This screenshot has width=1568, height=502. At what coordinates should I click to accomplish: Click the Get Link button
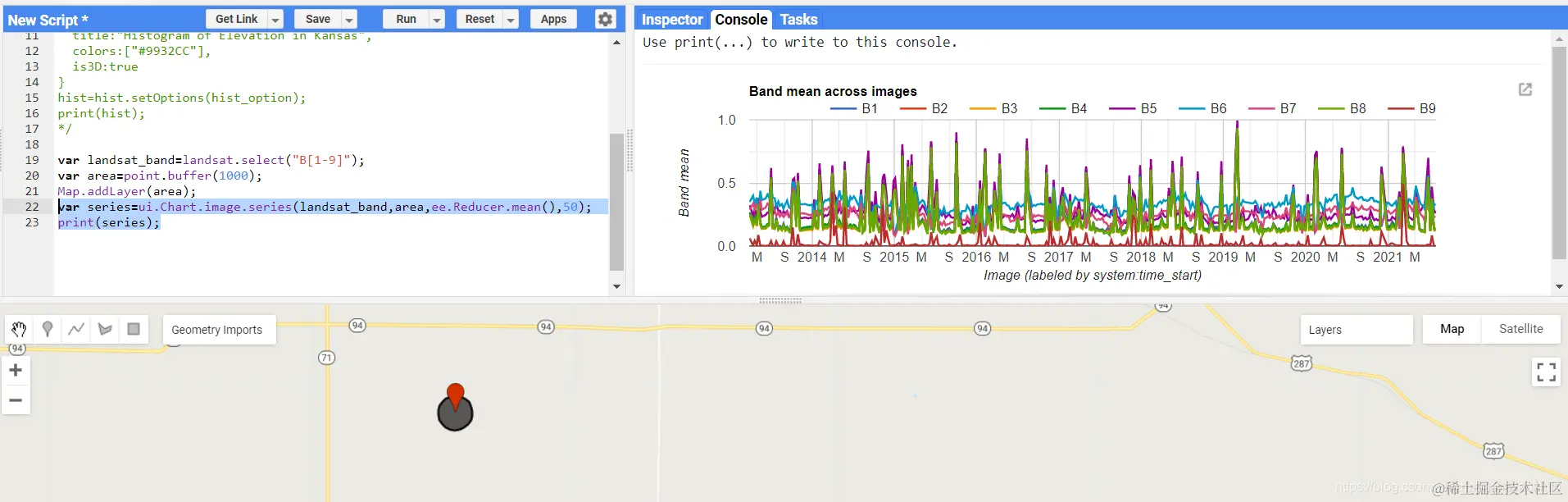click(237, 19)
